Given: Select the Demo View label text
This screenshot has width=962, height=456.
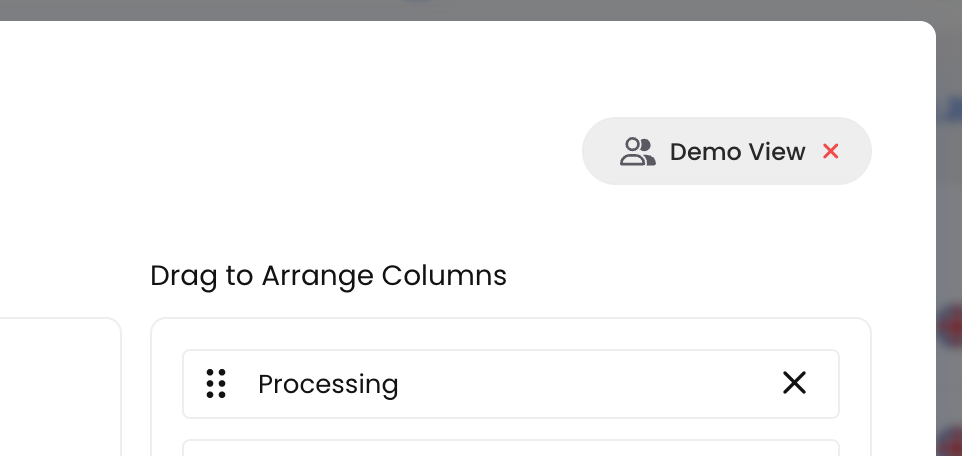Looking at the screenshot, I should tap(737, 152).
